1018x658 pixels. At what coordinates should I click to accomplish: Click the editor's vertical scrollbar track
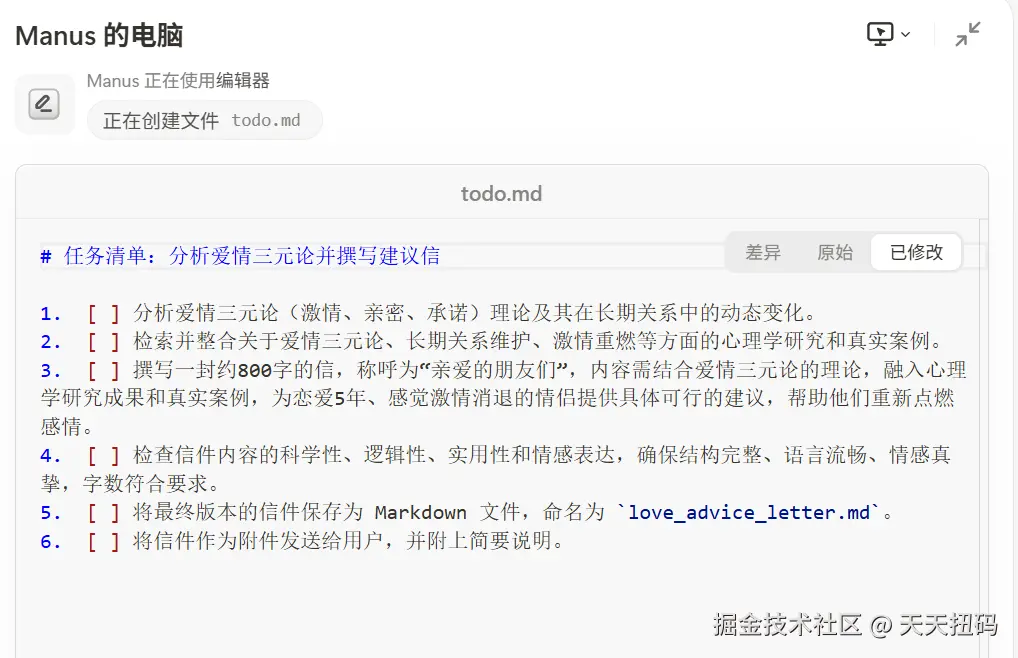pyautogui.click(x=984, y=439)
